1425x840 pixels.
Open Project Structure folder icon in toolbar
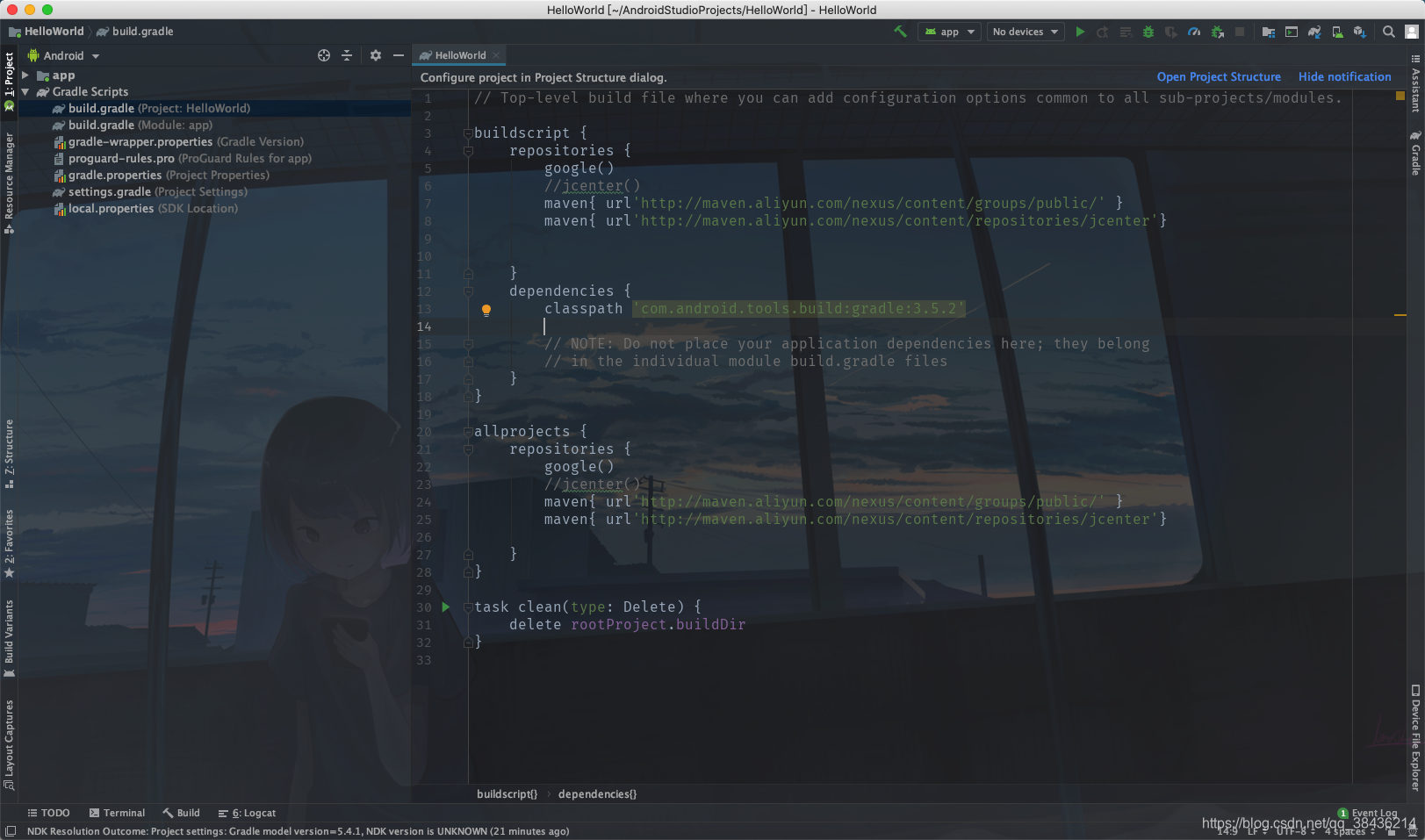coord(1269,32)
